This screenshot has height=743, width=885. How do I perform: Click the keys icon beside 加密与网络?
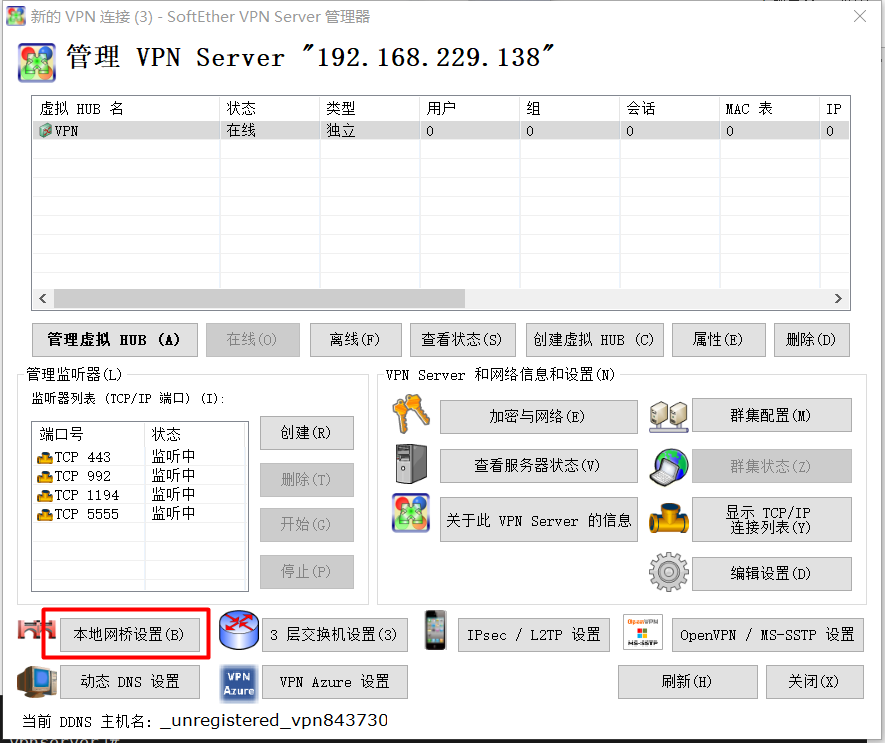click(x=410, y=414)
